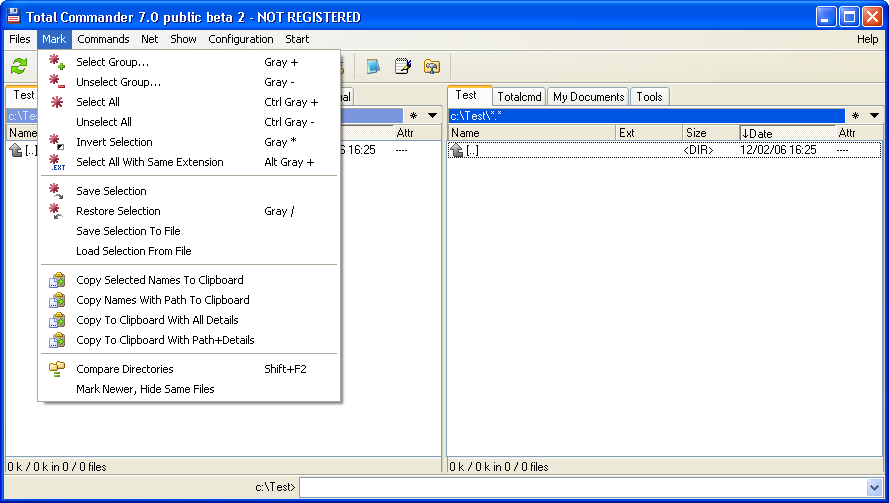Click the right panel path bar c:\Test\*.*
Screen dimensions: 889x503
[646, 116]
